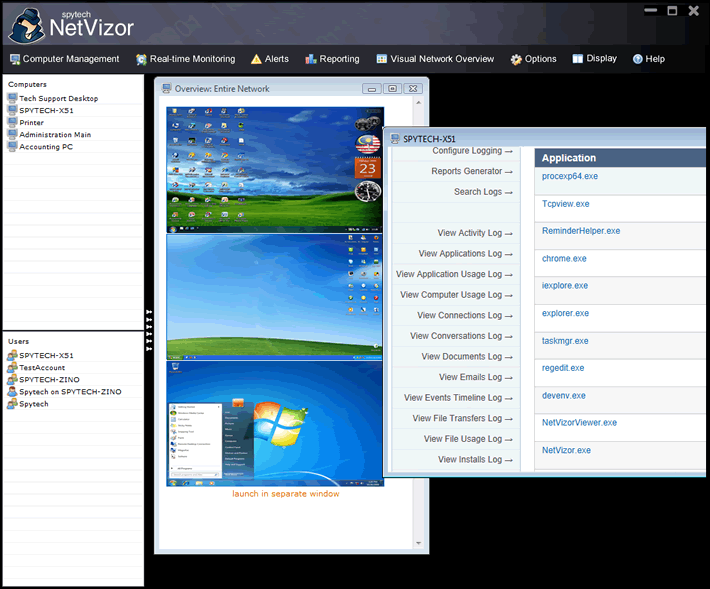The width and height of the screenshot is (710, 589).
Task: Open the Computer Management menu
Action: 65,59
